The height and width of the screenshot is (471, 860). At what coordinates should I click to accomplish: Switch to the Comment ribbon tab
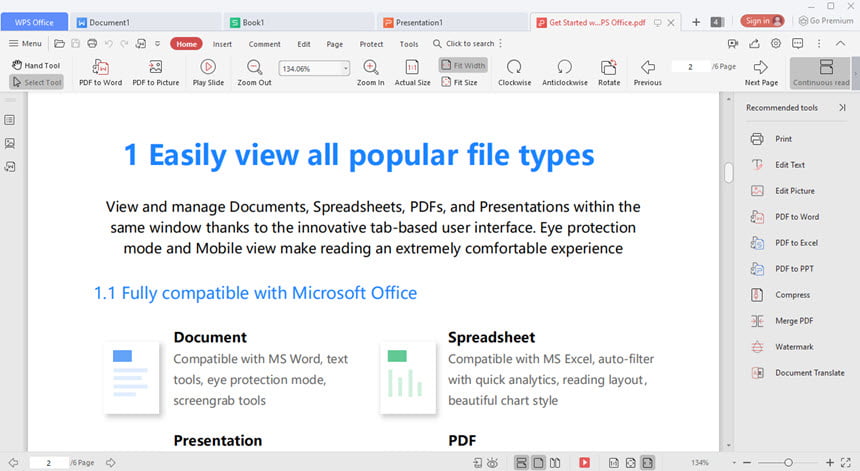[264, 44]
